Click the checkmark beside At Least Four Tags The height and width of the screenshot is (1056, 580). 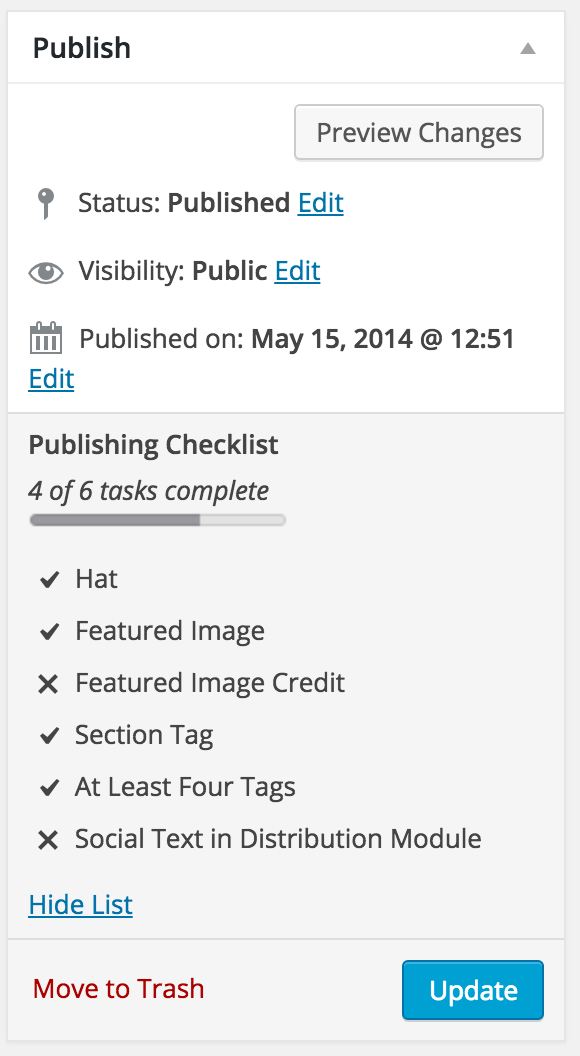pyautogui.click(x=49, y=787)
